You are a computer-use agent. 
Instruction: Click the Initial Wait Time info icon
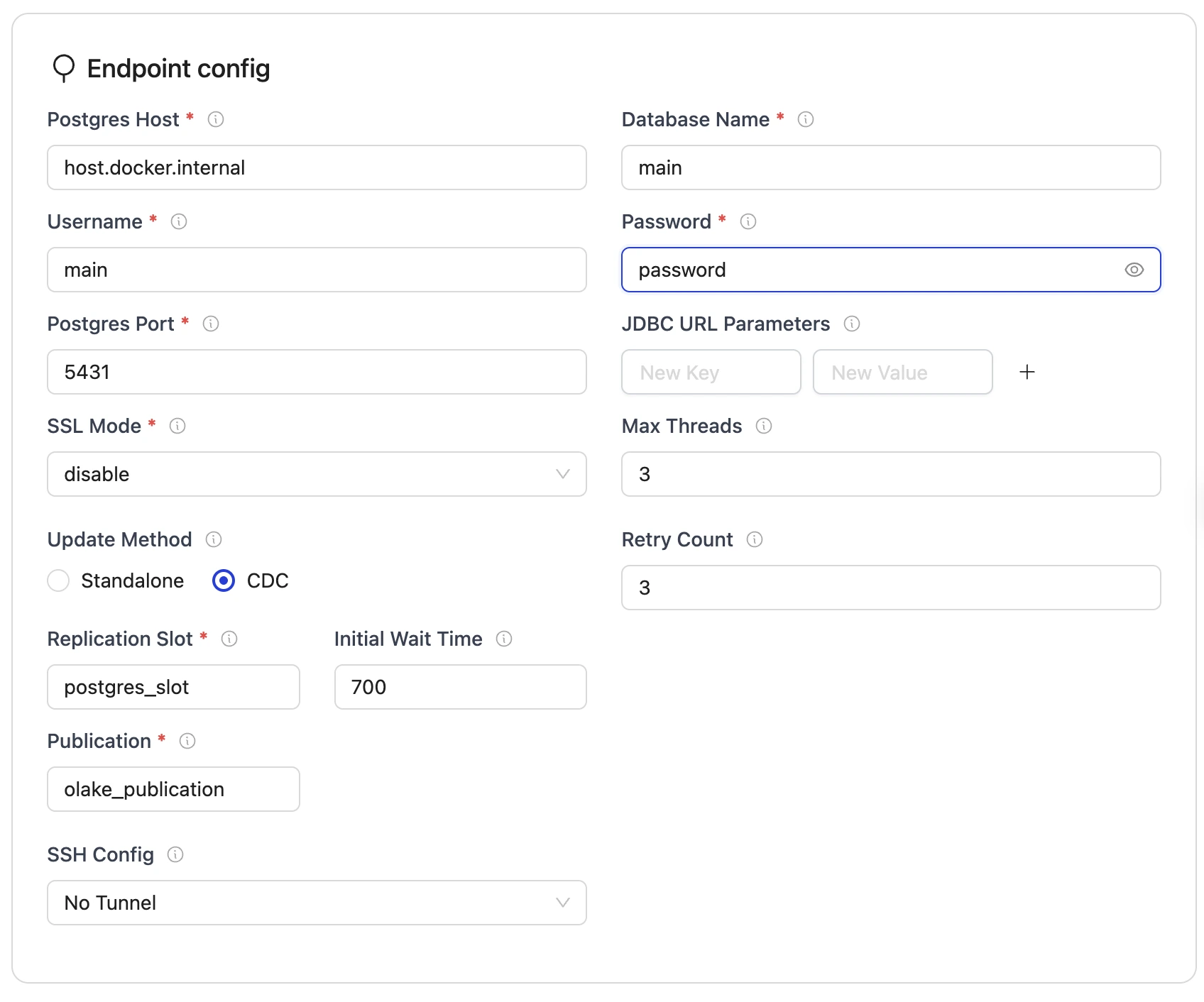coord(503,639)
